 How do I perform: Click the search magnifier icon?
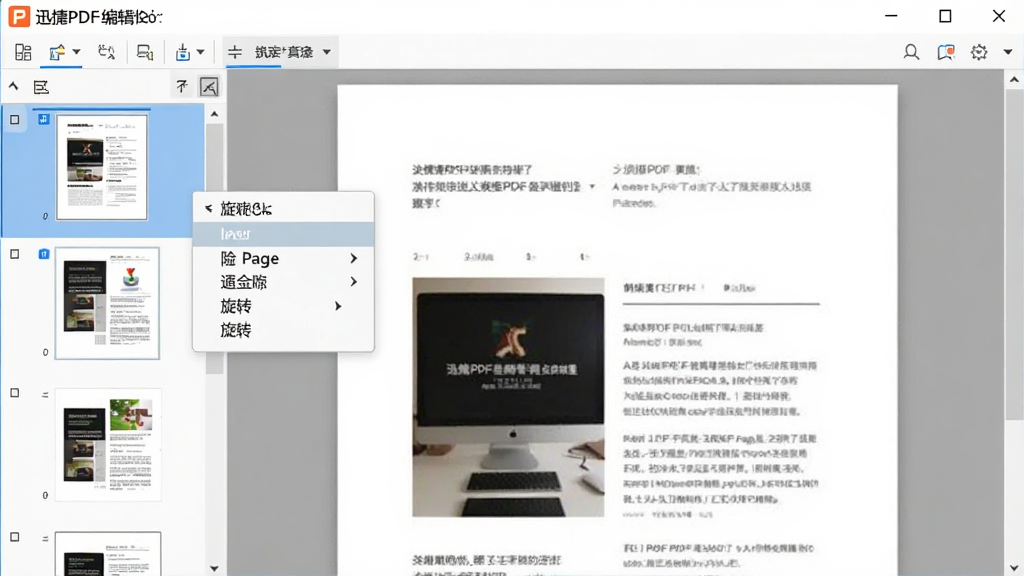tap(911, 52)
